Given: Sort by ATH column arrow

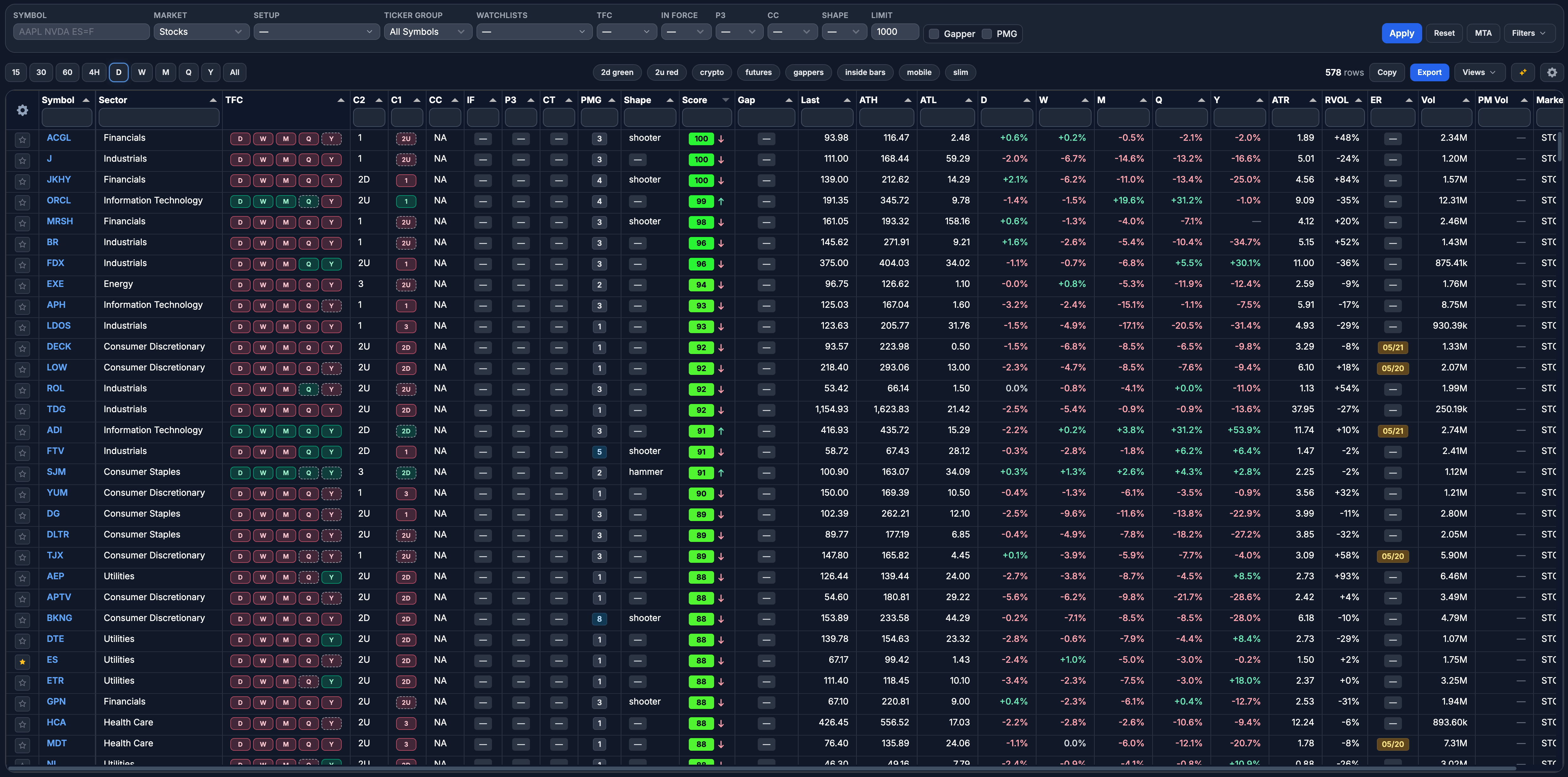Looking at the screenshot, I should coord(908,100).
